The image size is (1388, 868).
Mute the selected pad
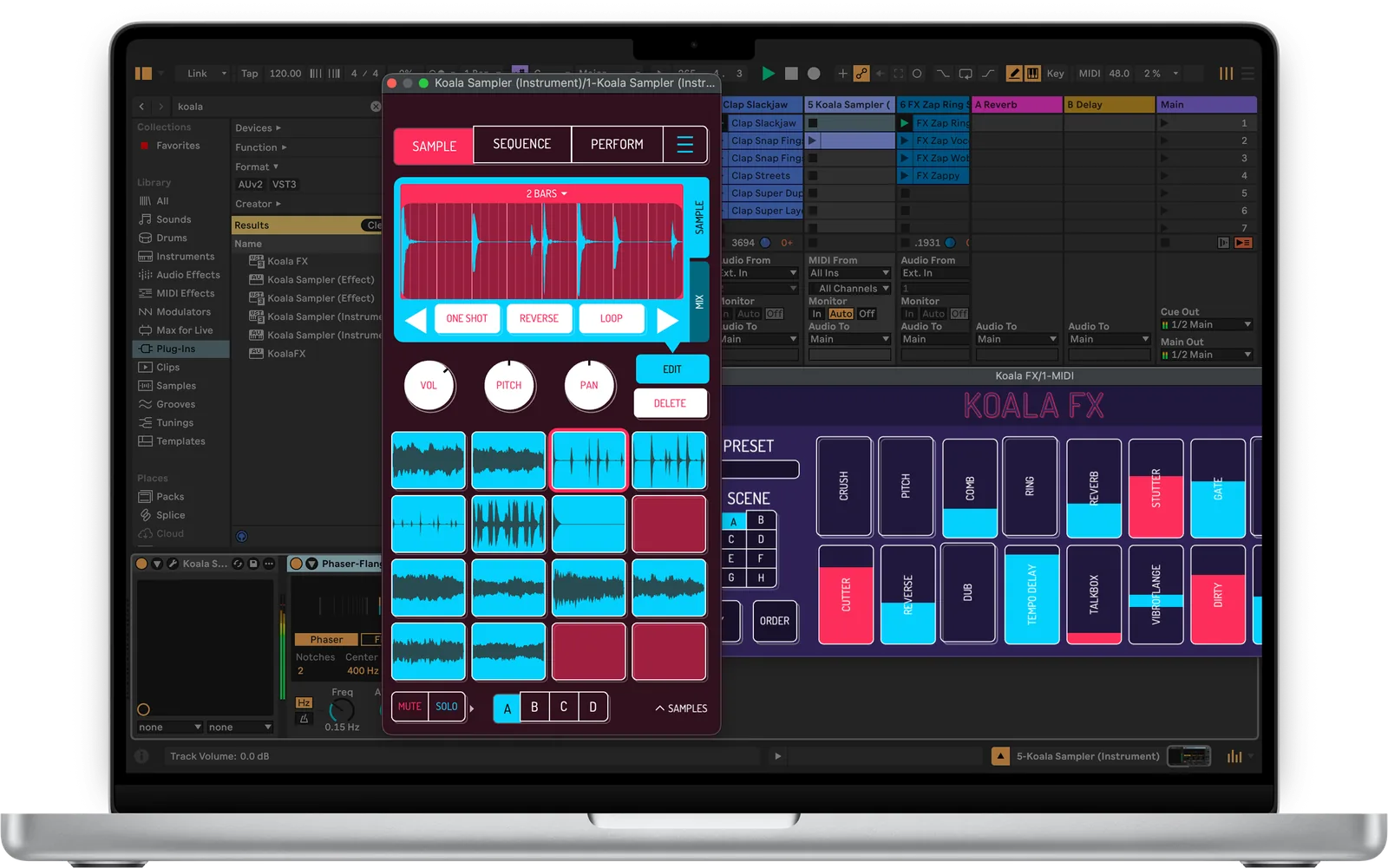(409, 707)
